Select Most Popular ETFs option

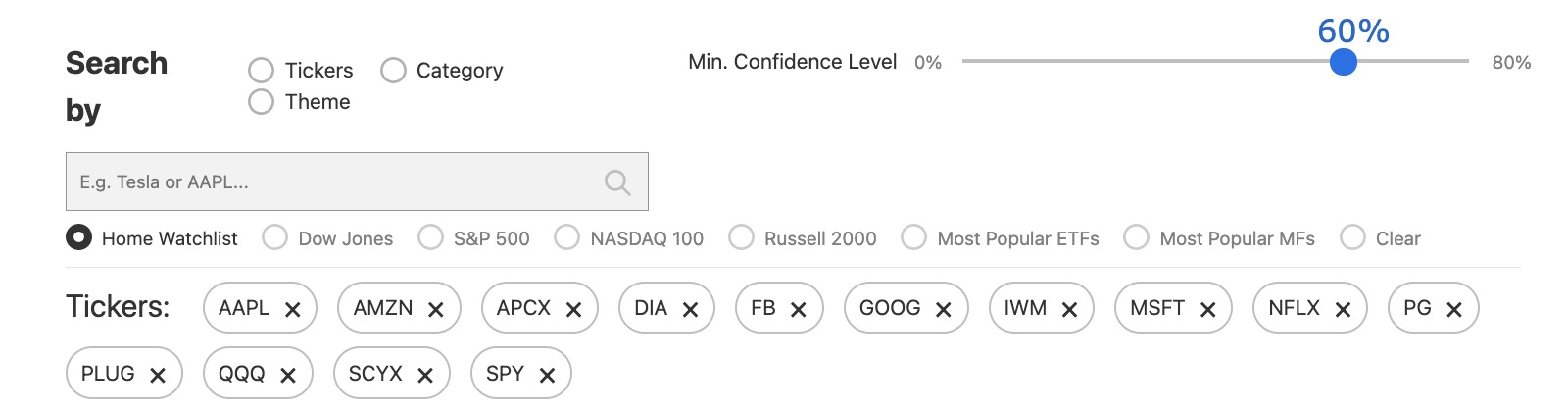(913, 238)
